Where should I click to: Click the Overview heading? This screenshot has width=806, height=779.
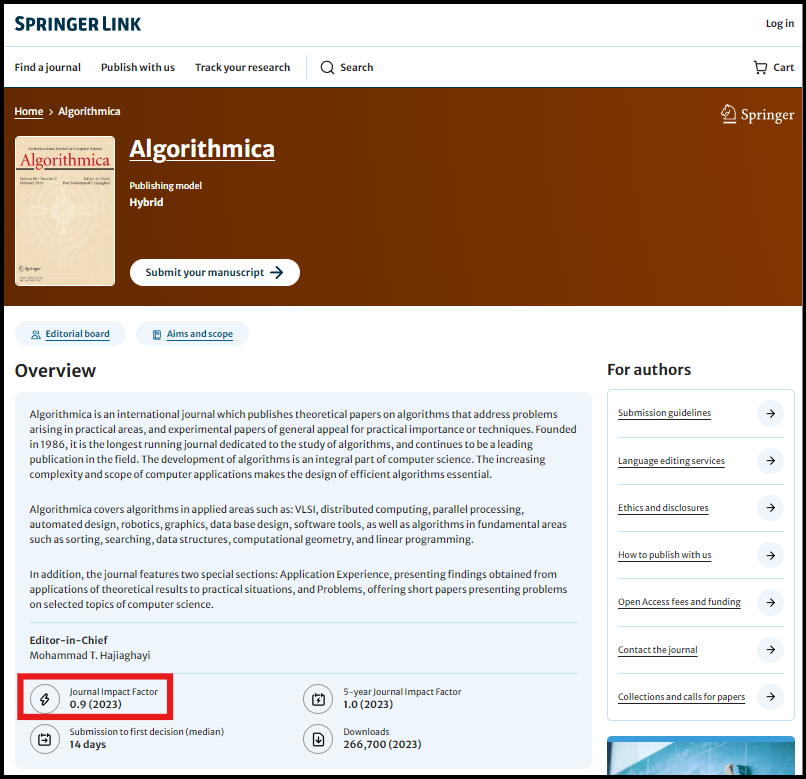pyautogui.click(x=55, y=371)
